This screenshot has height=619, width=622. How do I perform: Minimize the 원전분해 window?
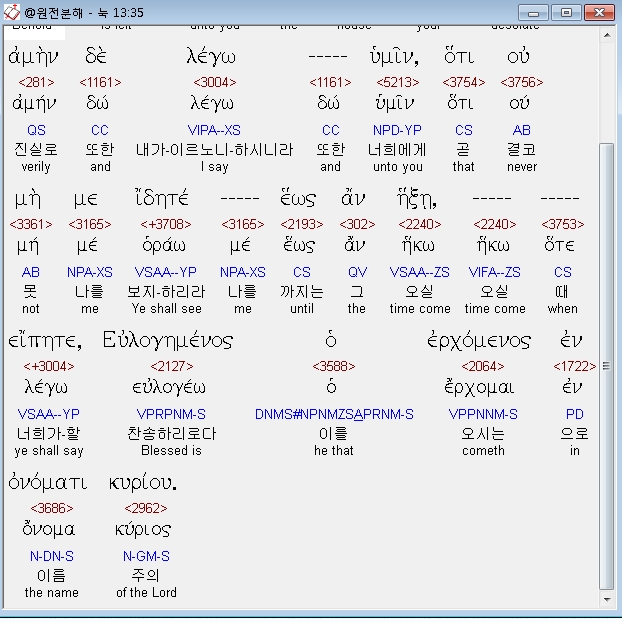[x=533, y=13]
